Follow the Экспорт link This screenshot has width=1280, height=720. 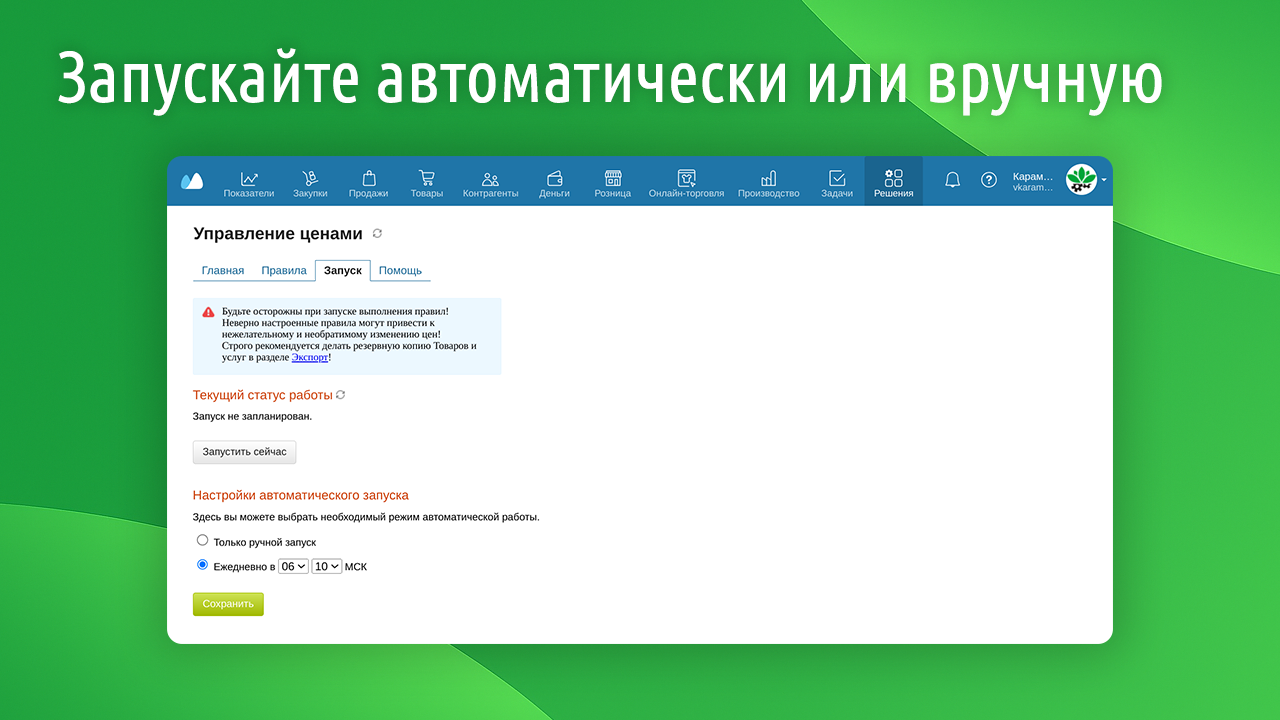(309, 357)
